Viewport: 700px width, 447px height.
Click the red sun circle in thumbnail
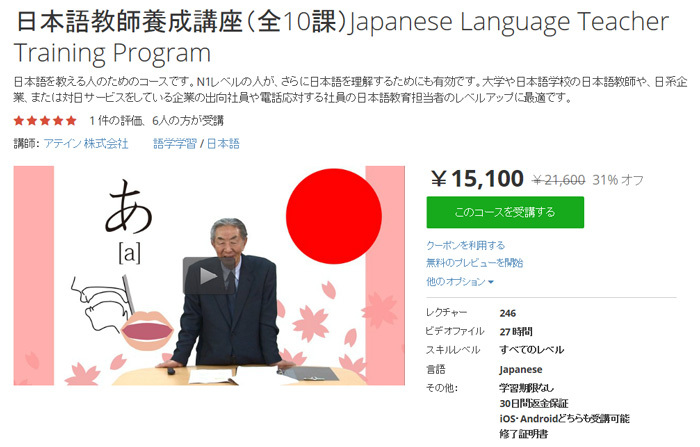[333, 216]
